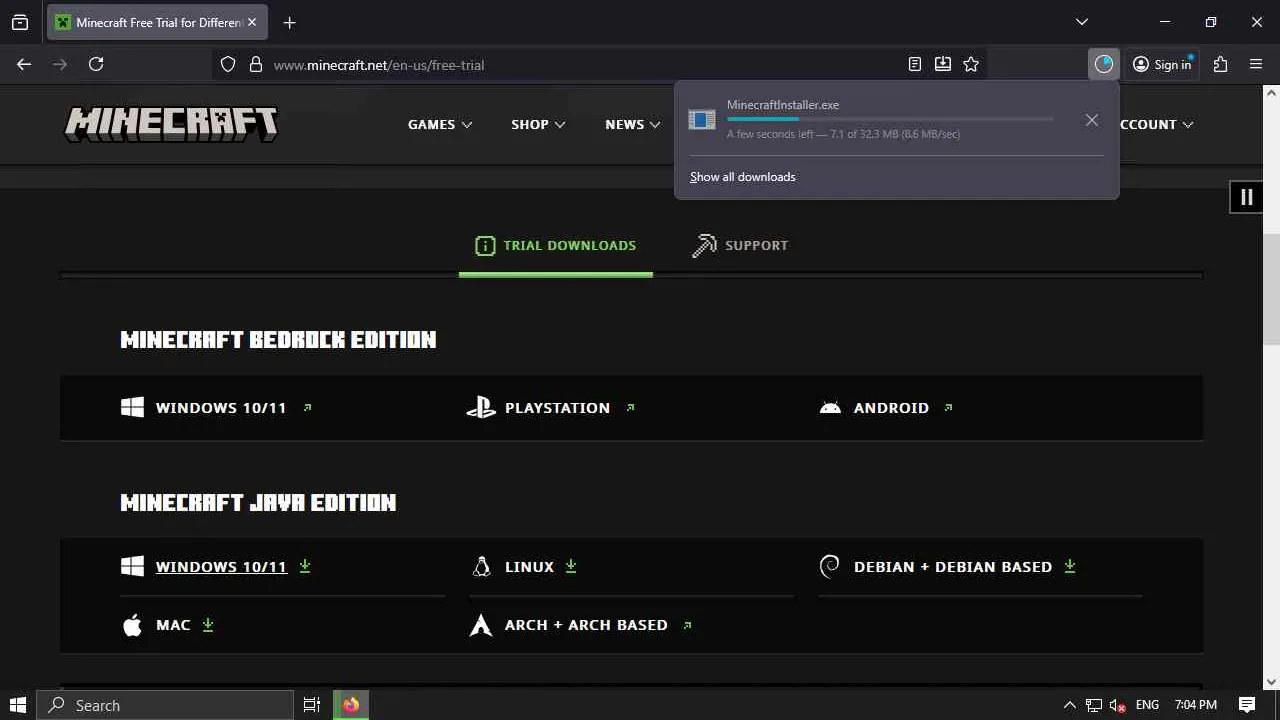Image resolution: width=1280 pixels, height=720 pixels.
Task: Expand the News menu
Action: [632, 124]
